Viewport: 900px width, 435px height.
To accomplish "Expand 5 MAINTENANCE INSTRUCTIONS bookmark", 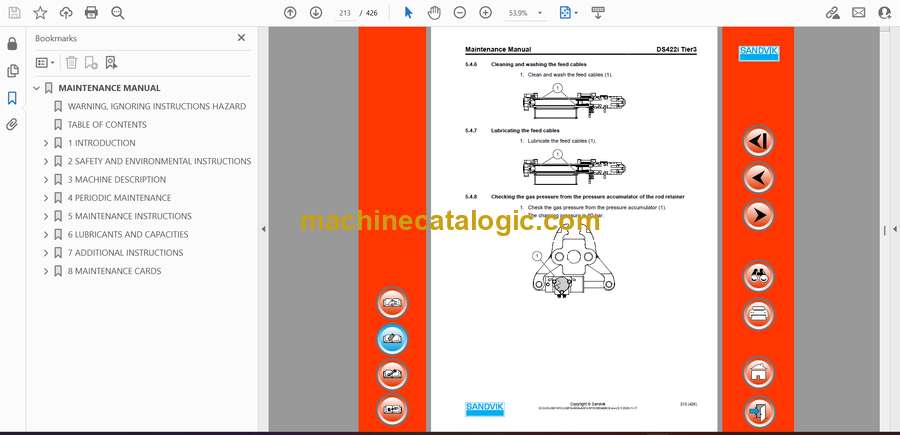I will [46, 216].
